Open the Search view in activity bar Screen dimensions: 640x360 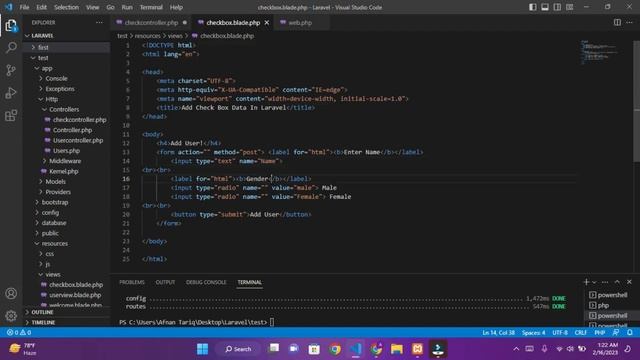tap(11, 48)
